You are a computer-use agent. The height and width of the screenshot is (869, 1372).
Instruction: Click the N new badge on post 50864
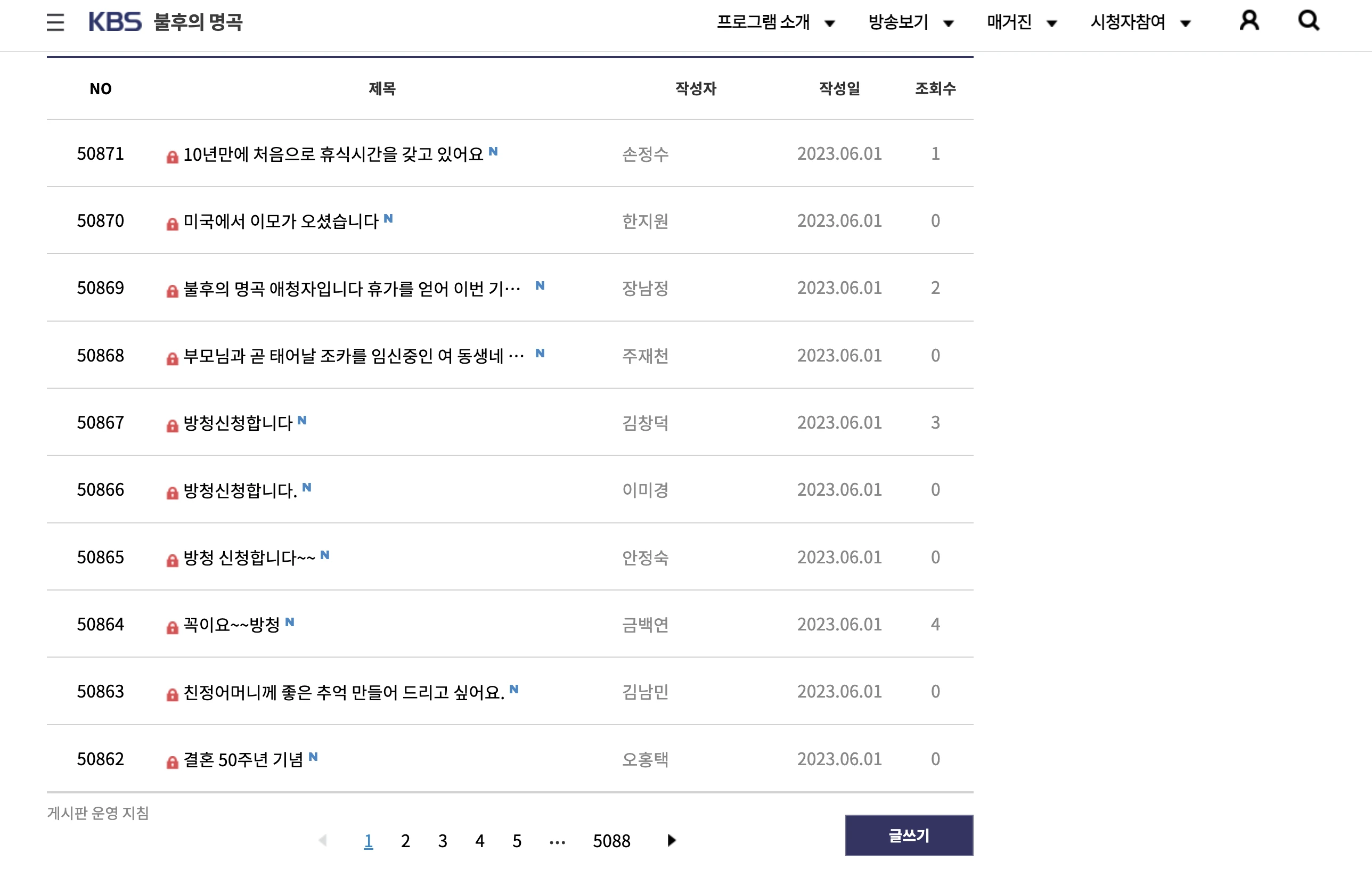click(x=289, y=622)
